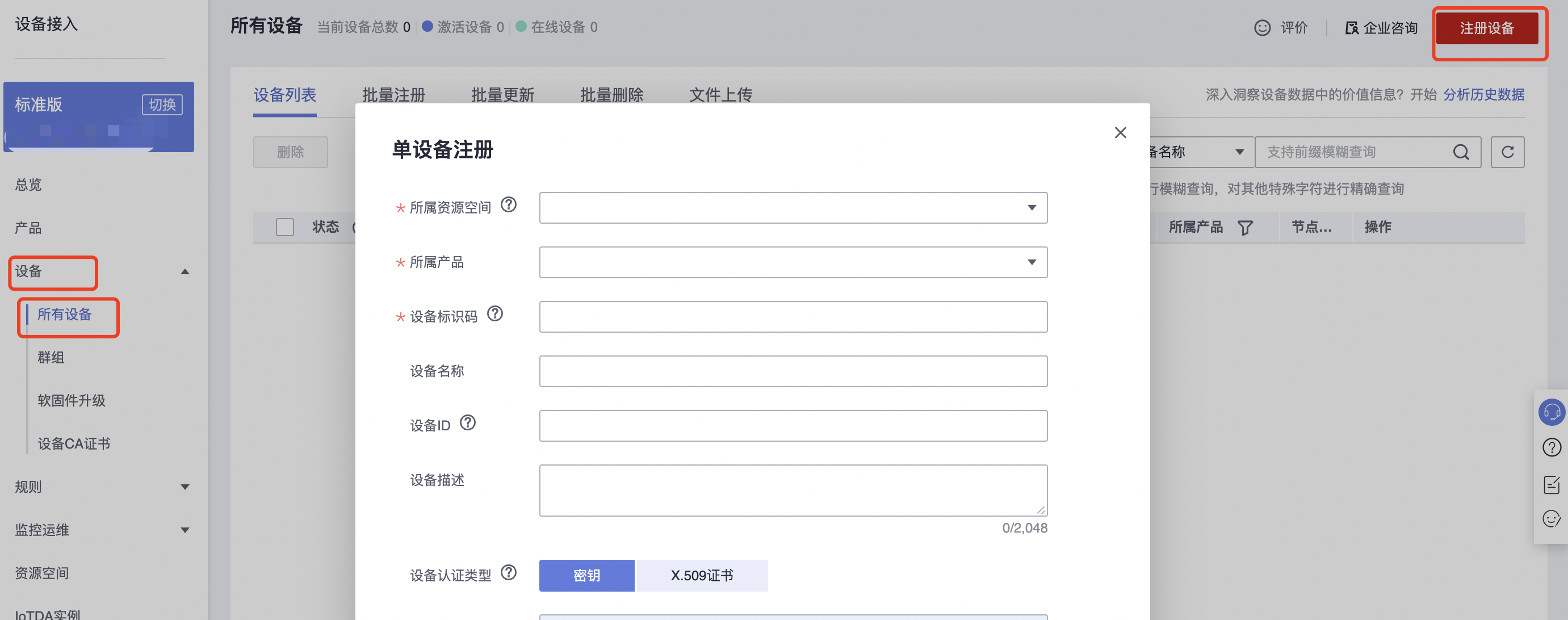Open customer service headset icon
The image size is (1568, 620).
(1552, 412)
